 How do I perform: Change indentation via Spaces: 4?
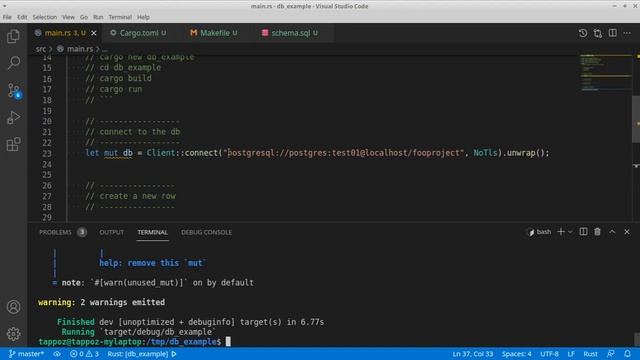(517, 354)
